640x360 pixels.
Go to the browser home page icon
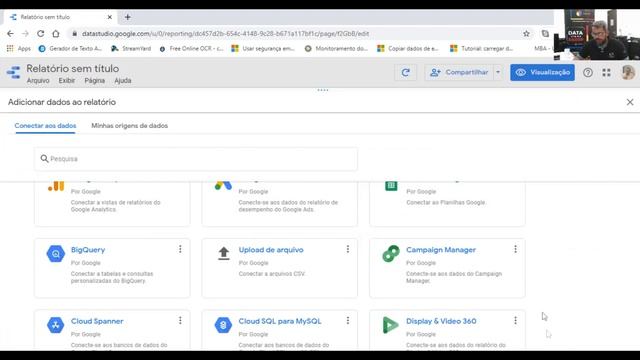56,33
